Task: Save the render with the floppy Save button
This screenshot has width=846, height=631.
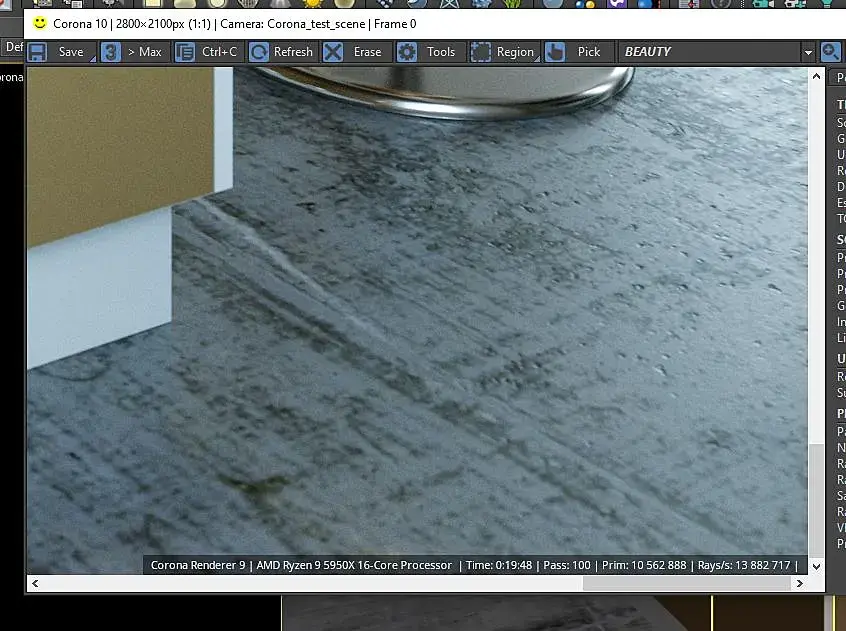Action: click(x=62, y=52)
